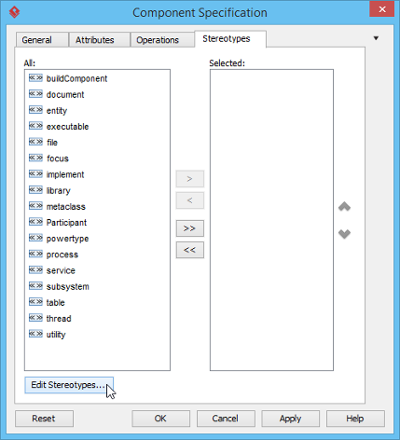Click the add all (>>) button

point(190,228)
